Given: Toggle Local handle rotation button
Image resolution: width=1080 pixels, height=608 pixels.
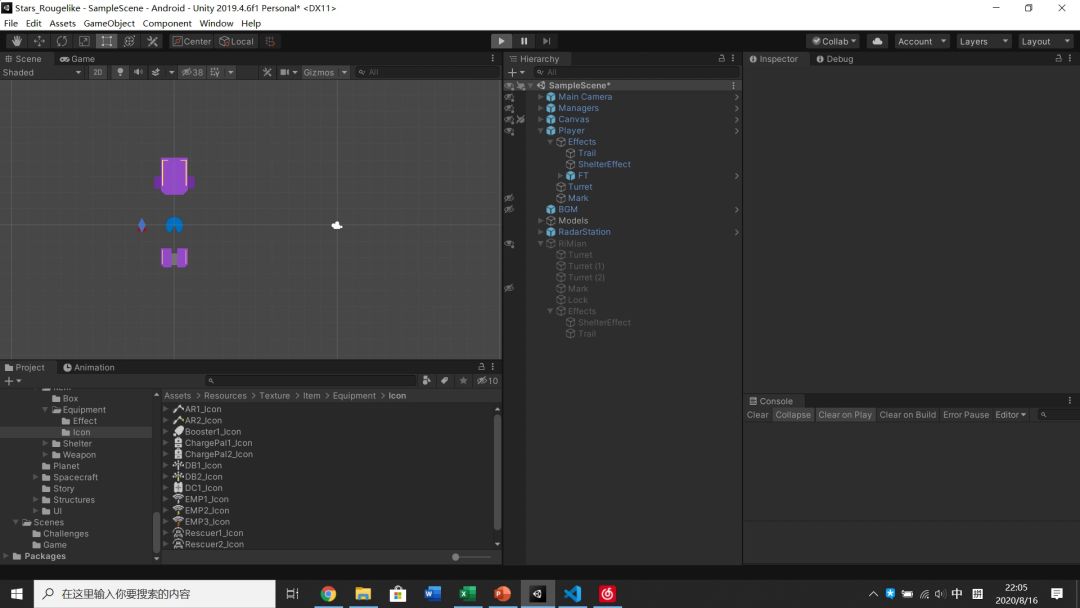Looking at the screenshot, I should tap(236, 41).
